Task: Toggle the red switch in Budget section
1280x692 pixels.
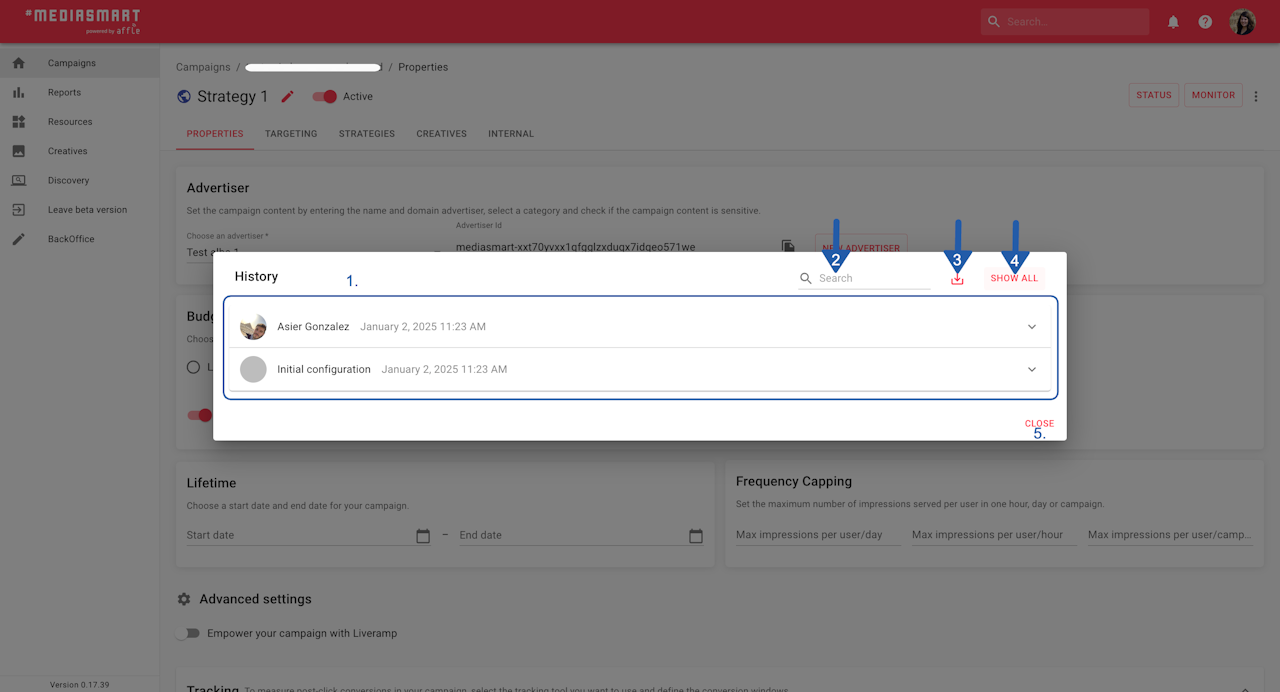Action: coord(200,415)
